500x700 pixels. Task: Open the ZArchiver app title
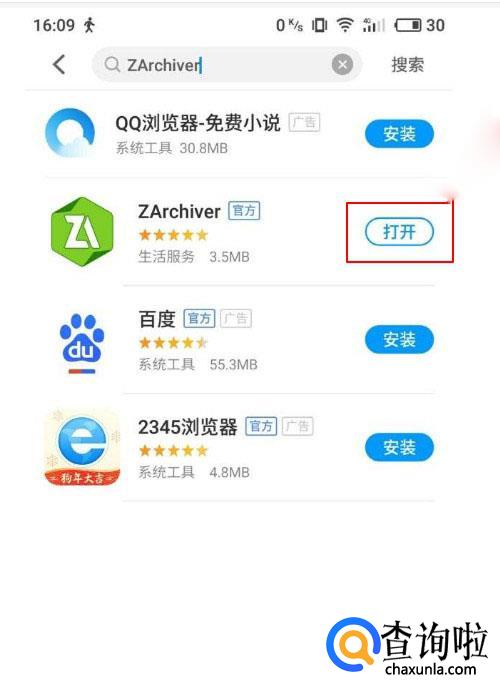179,212
